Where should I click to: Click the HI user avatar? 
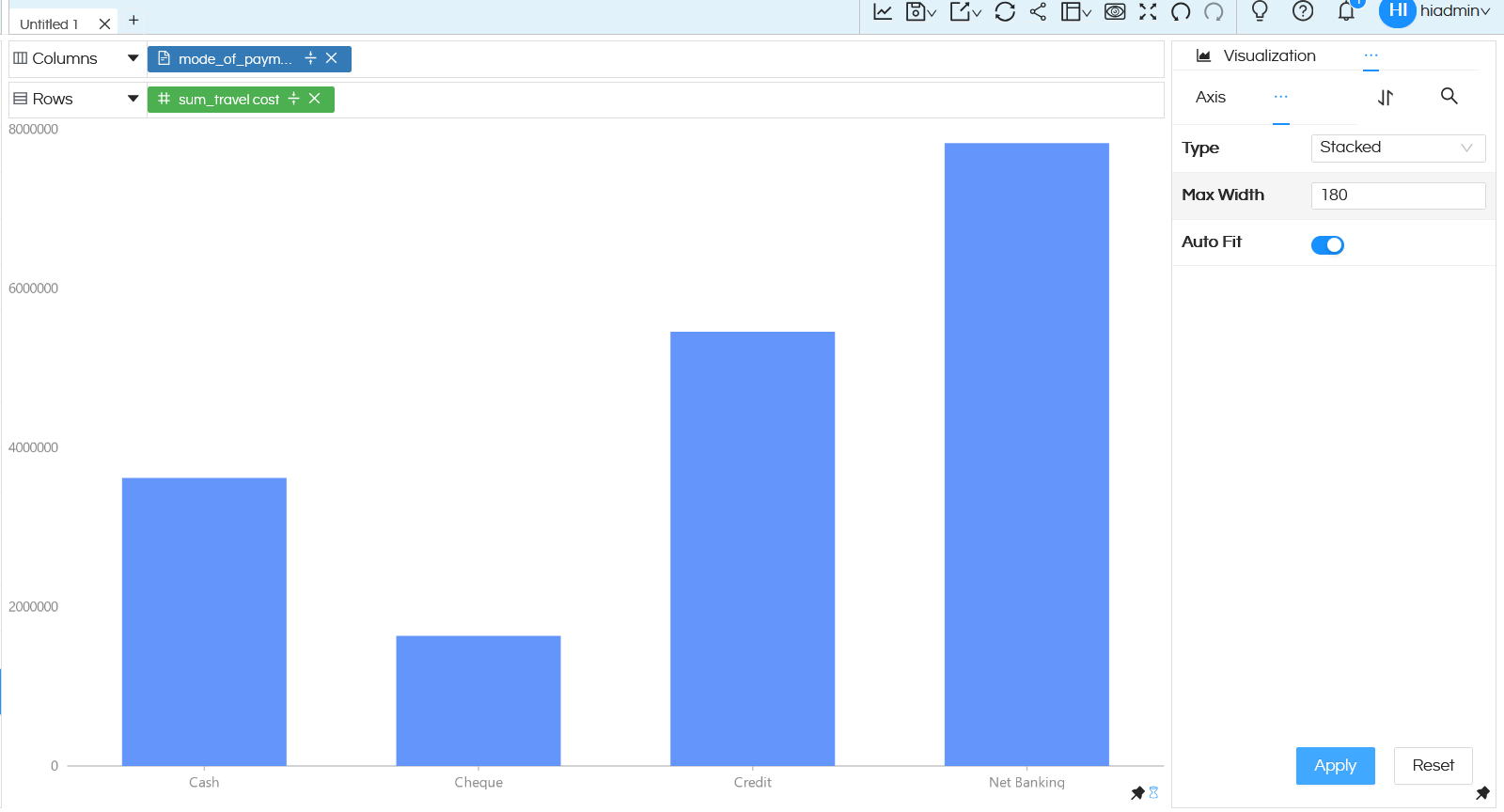click(1397, 11)
